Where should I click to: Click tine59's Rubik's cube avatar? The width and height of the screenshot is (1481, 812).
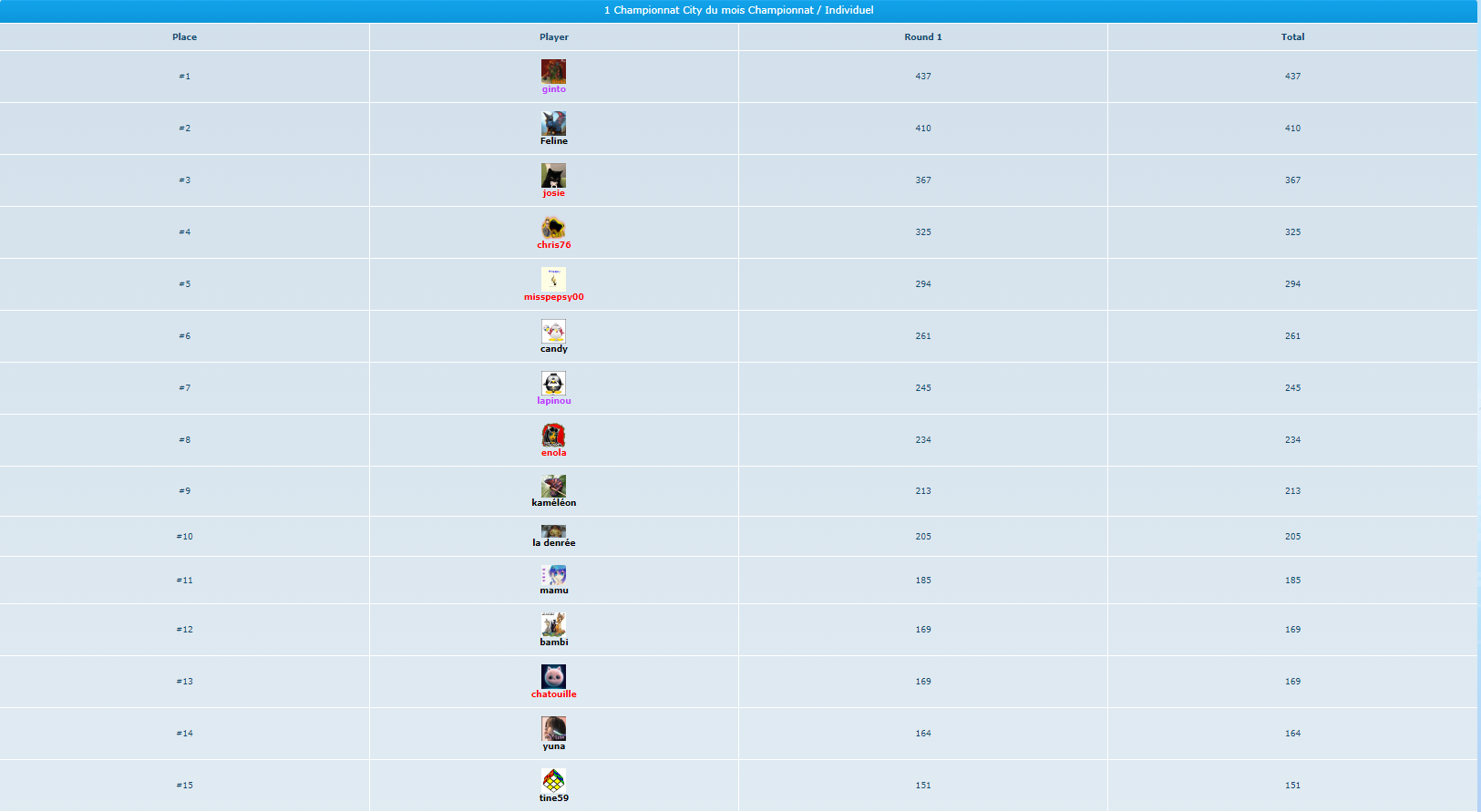[553, 780]
